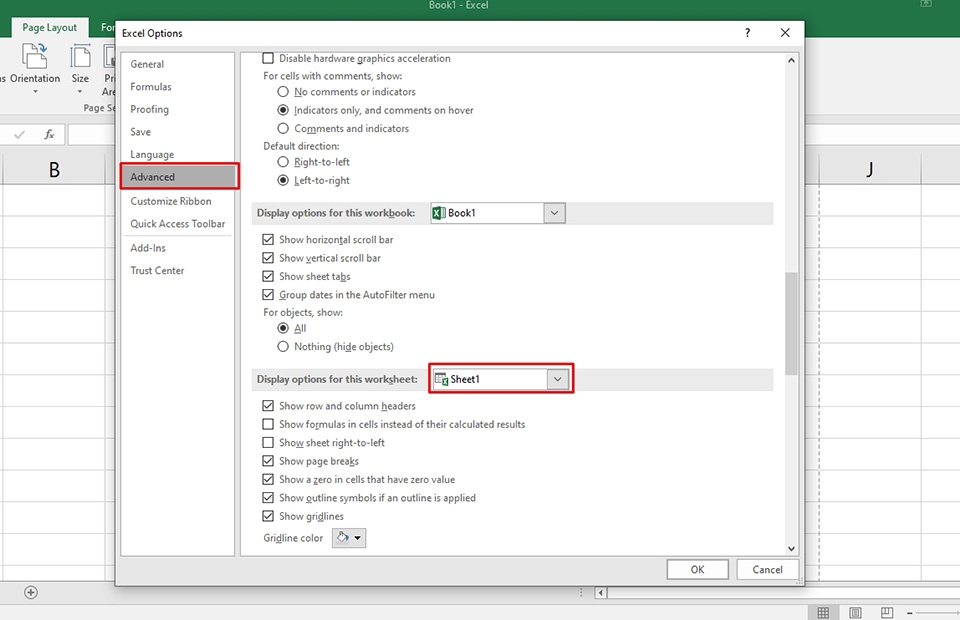
Task: Click options scrollbar down arrow
Action: 791,549
